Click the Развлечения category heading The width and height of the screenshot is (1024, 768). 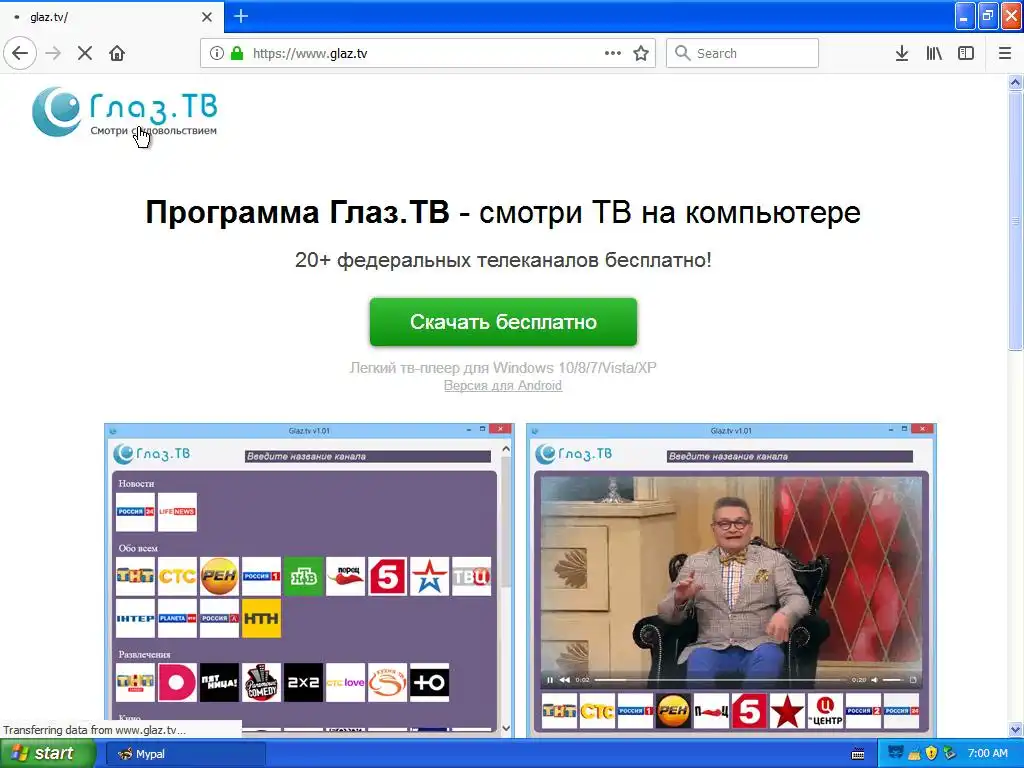click(144, 654)
